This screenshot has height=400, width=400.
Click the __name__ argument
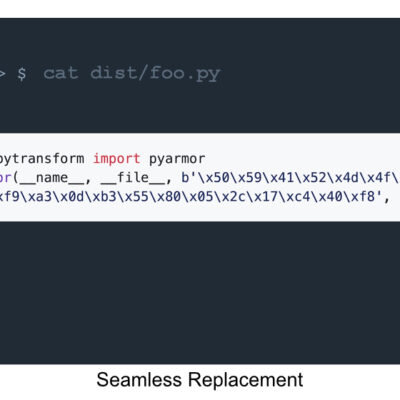(x=52, y=178)
